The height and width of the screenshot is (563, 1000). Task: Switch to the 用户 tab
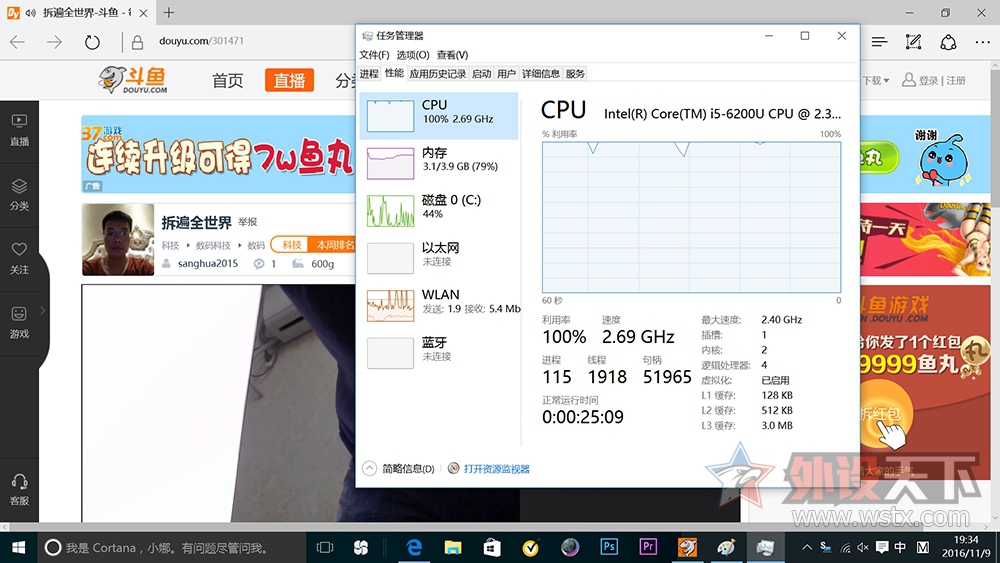(506, 74)
